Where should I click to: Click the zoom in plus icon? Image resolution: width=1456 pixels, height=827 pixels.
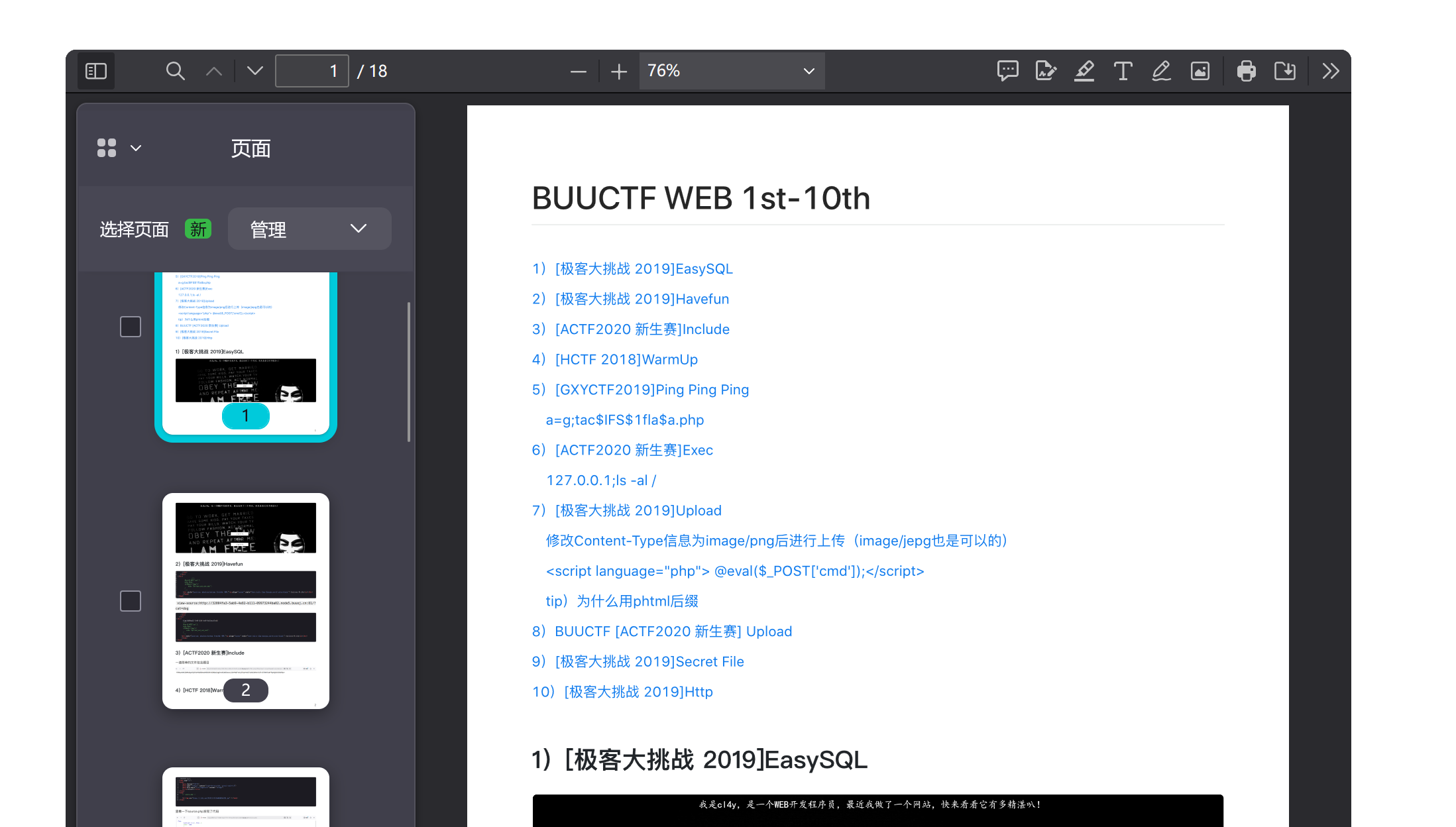pyautogui.click(x=619, y=72)
